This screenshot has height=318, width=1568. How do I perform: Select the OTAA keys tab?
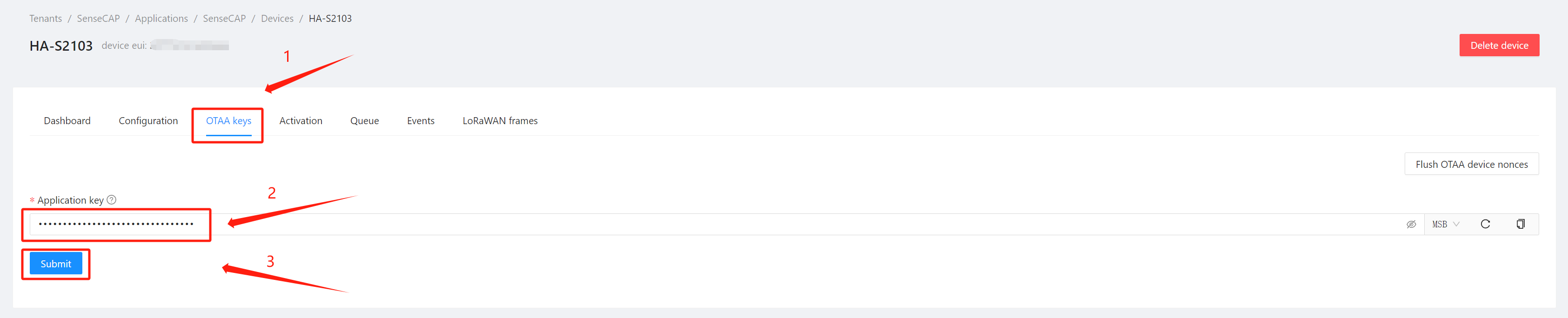point(228,120)
